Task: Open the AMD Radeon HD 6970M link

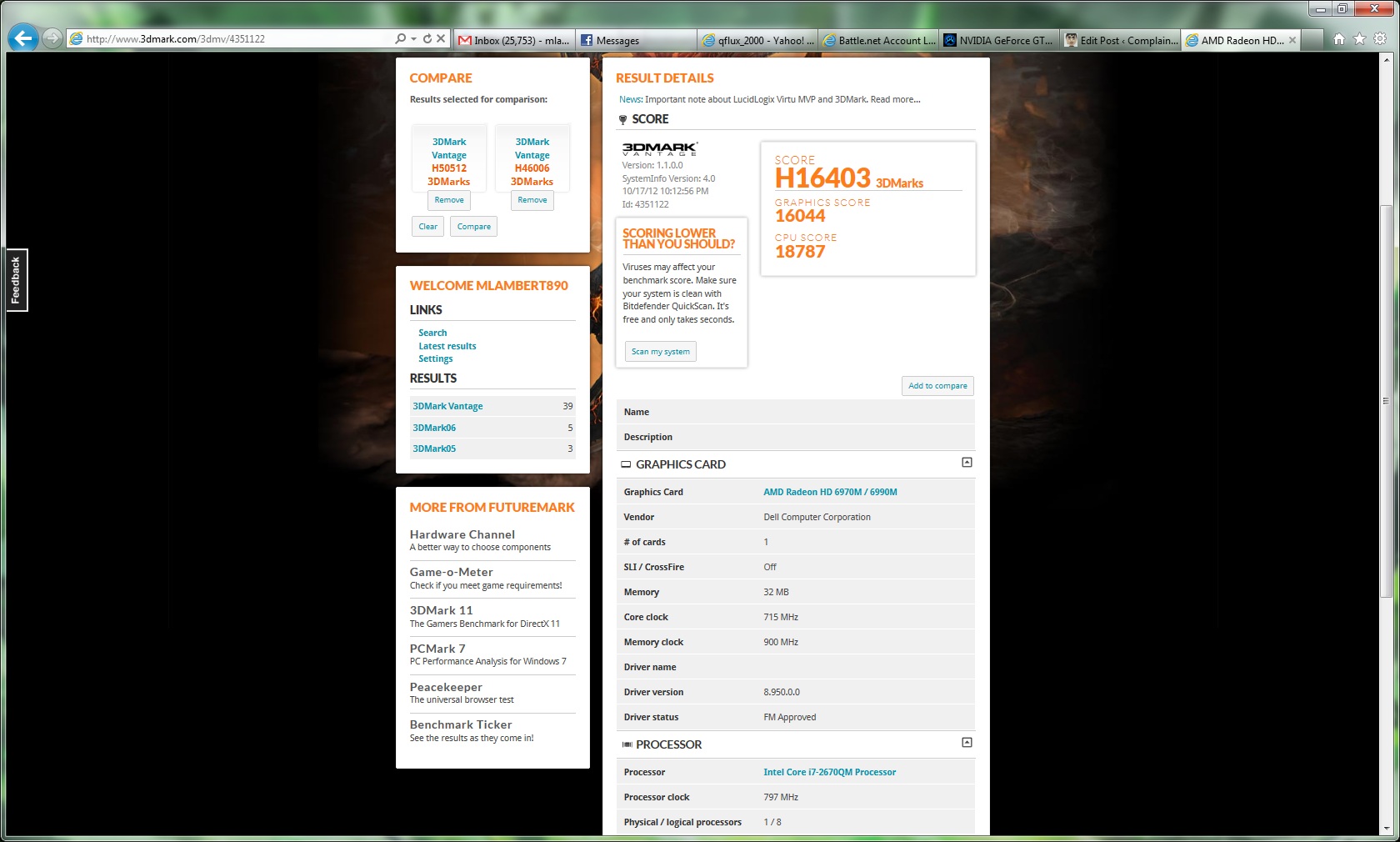Action: (830, 492)
